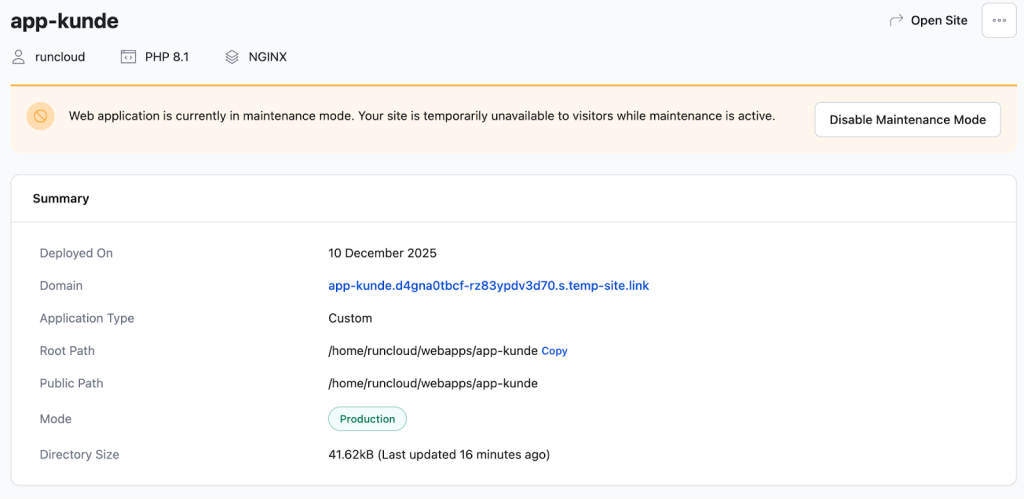
Task: Click the app-kunde page title
Action: click(64, 20)
